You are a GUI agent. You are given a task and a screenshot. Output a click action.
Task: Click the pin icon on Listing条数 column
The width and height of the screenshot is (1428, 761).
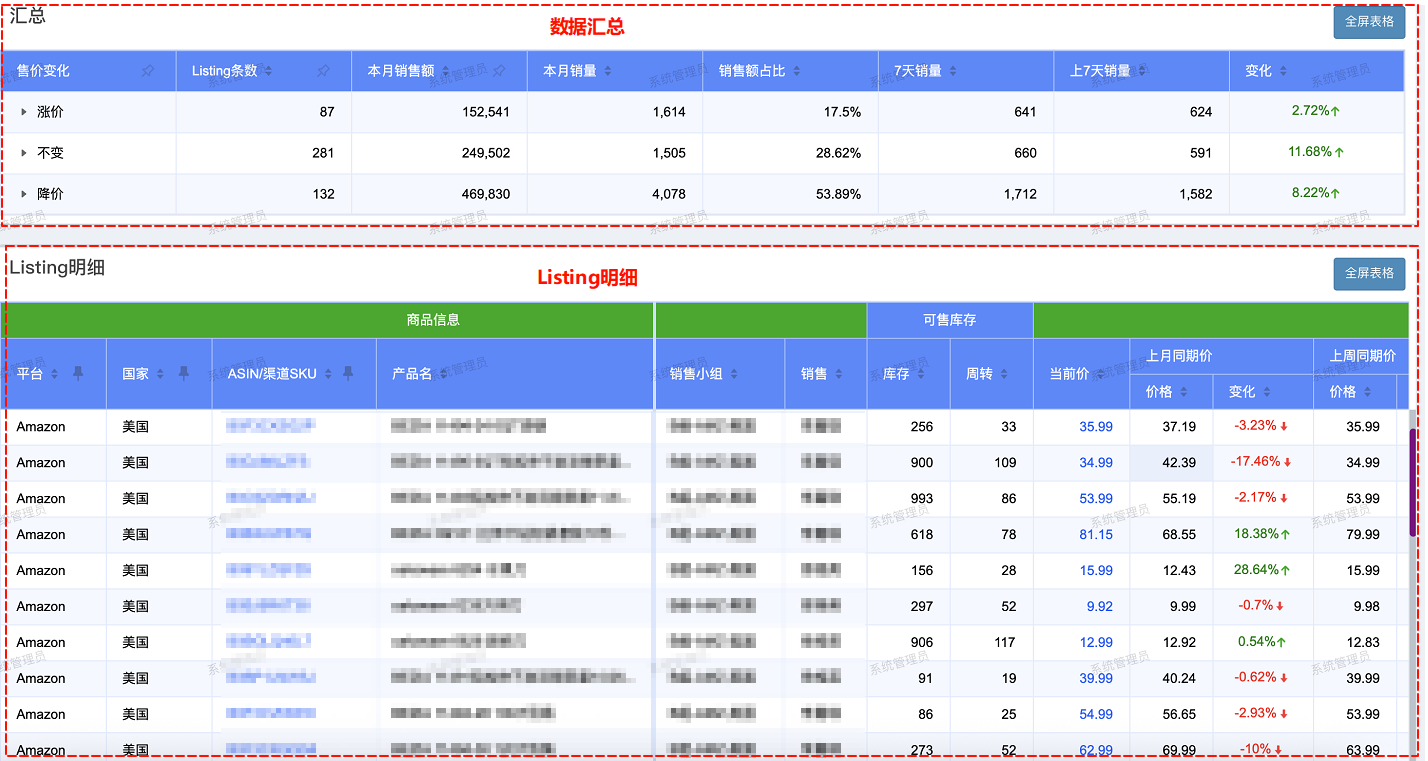click(323, 71)
